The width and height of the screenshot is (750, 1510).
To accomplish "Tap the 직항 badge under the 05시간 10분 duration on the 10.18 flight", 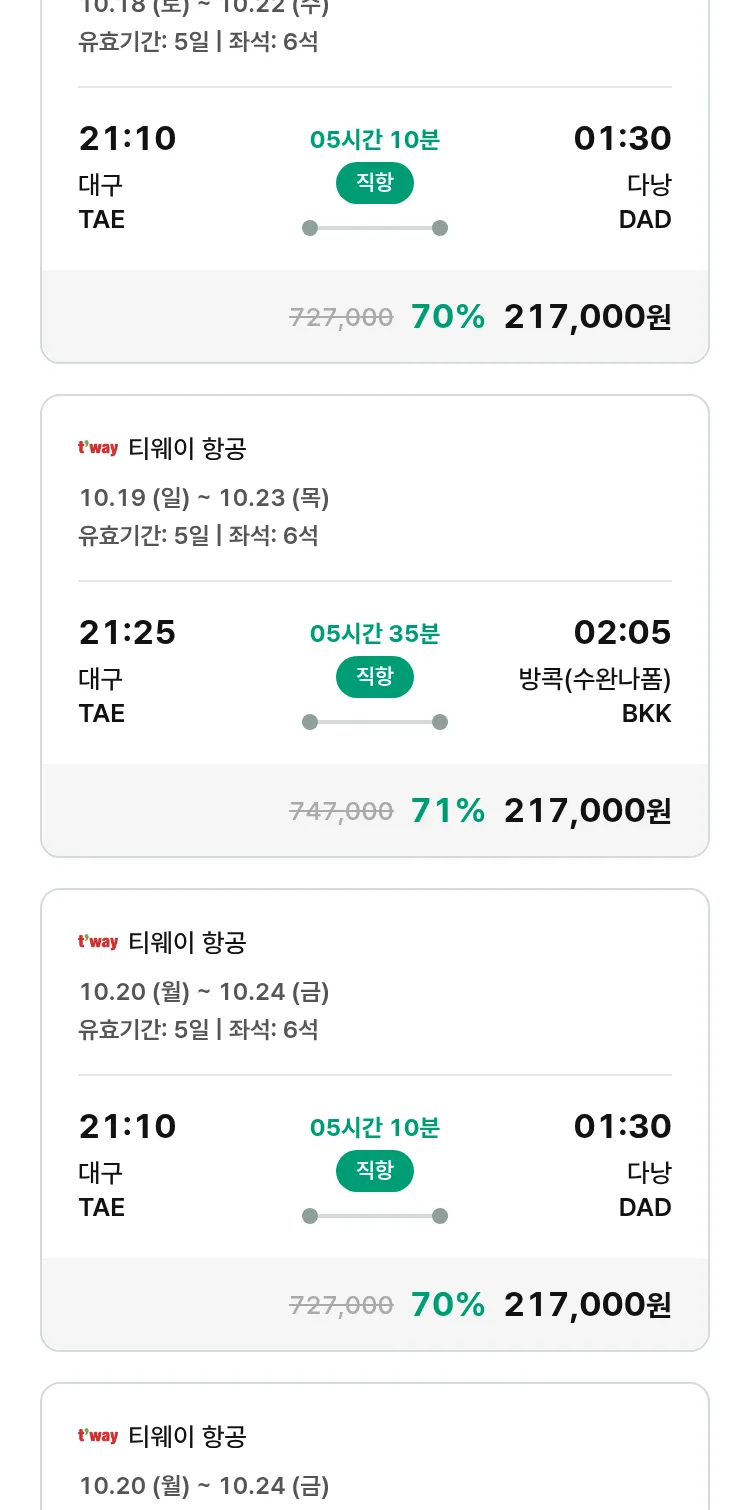I will click(374, 183).
